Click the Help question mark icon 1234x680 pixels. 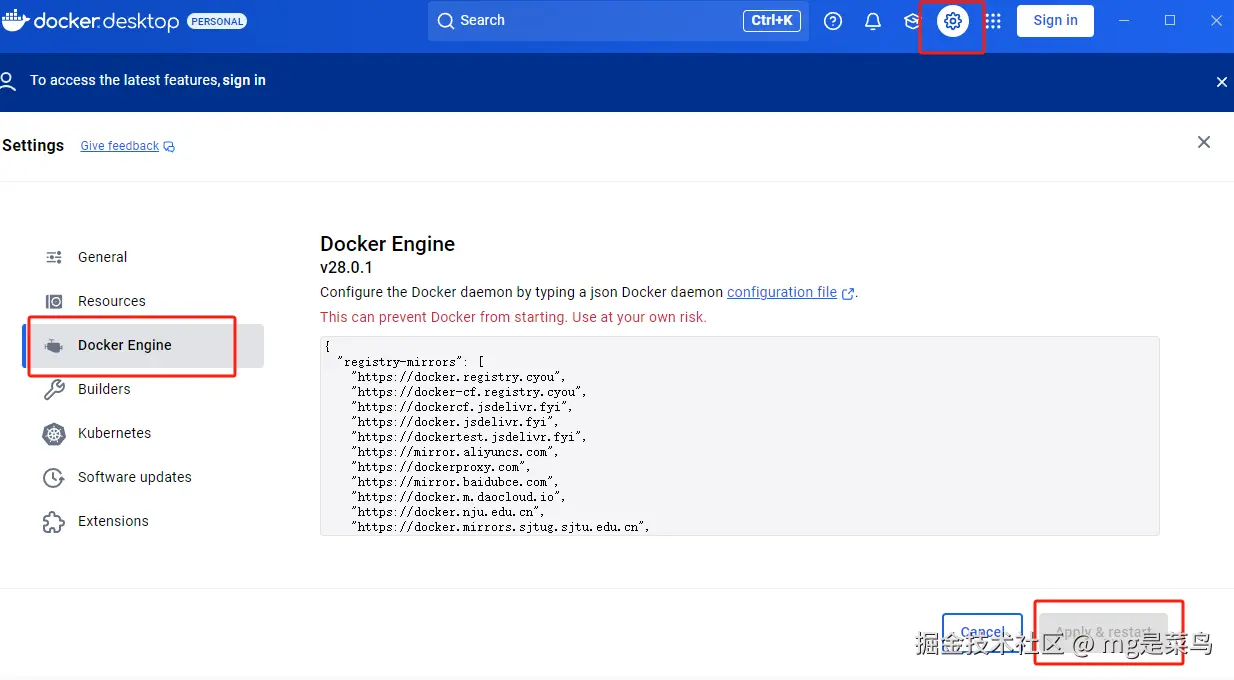(x=833, y=21)
